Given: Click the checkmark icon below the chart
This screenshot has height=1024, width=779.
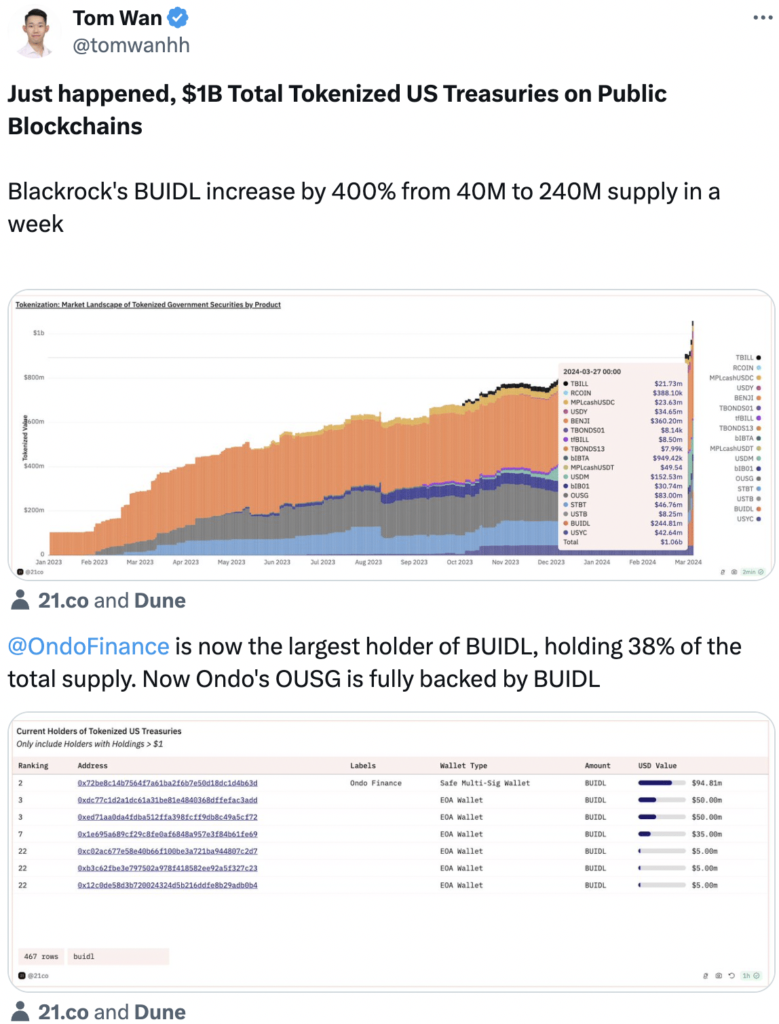Looking at the screenshot, I should coord(761,572).
